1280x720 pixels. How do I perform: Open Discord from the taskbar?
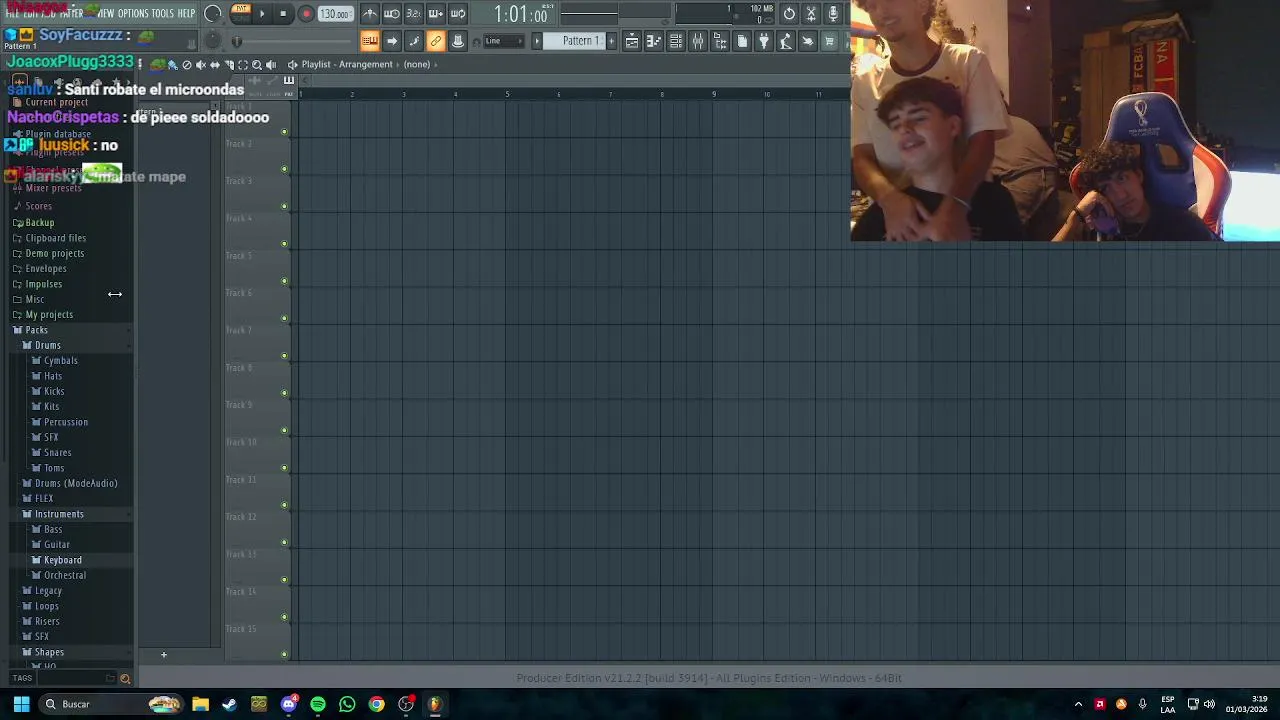pyautogui.click(x=289, y=704)
